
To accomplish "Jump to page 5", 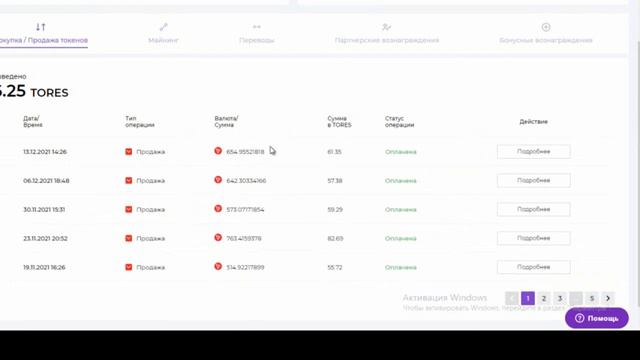I will [x=592, y=298].
